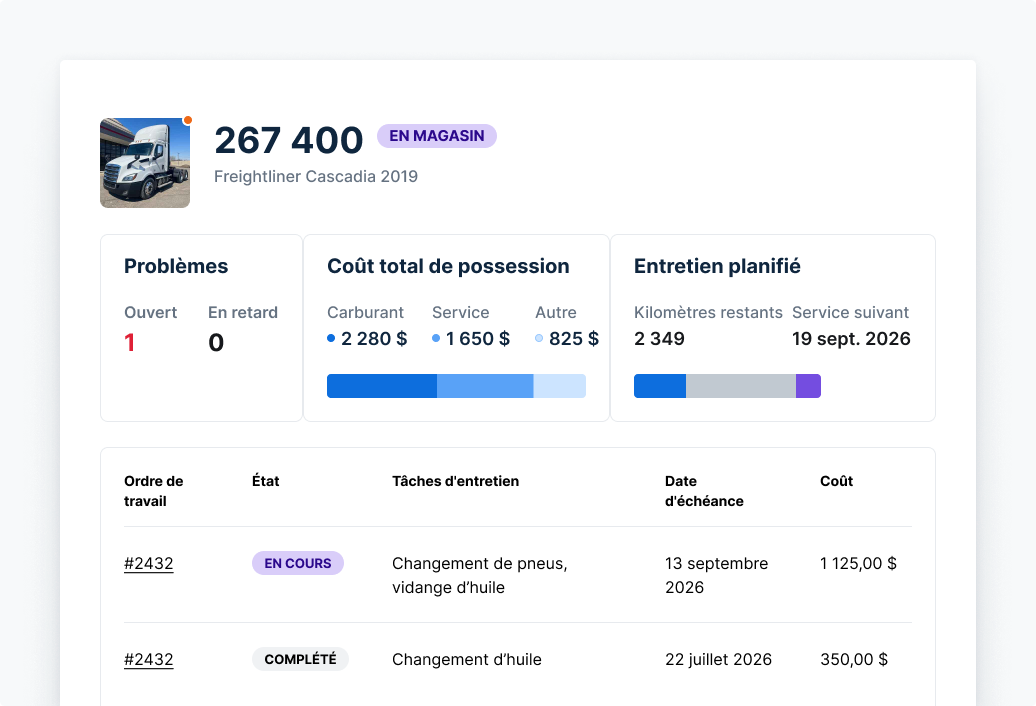Sort by Tâches d'entretien column header
The image size is (1036, 706).
(455, 481)
